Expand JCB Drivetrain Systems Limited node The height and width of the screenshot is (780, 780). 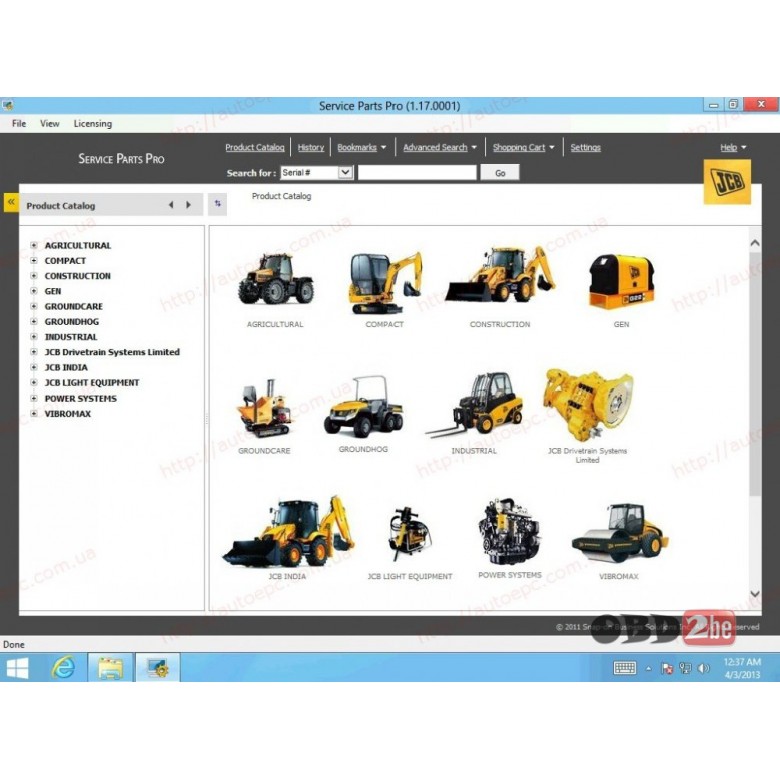(x=34, y=352)
